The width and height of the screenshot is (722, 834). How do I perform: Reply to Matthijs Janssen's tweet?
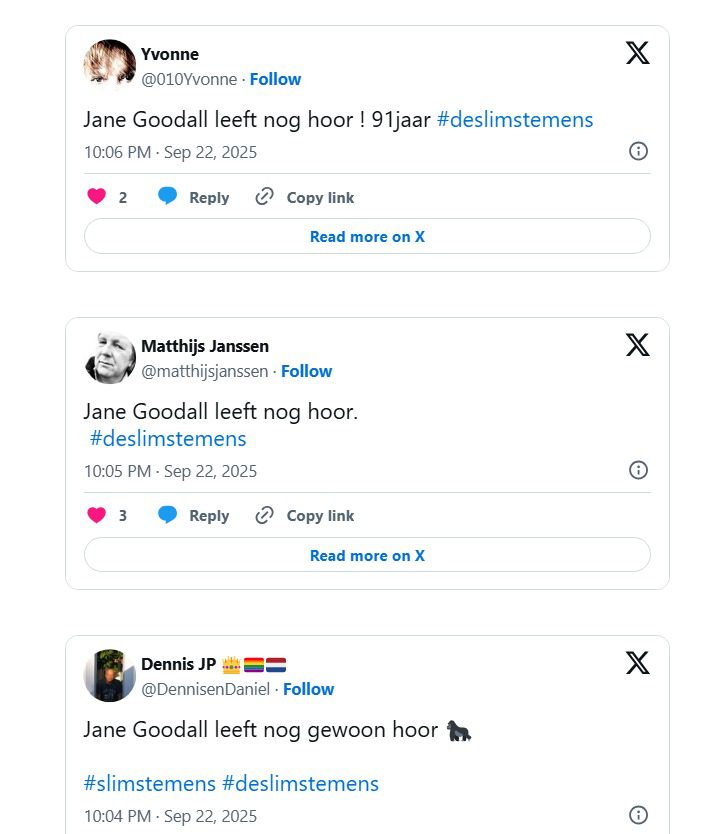[x=194, y=516]
